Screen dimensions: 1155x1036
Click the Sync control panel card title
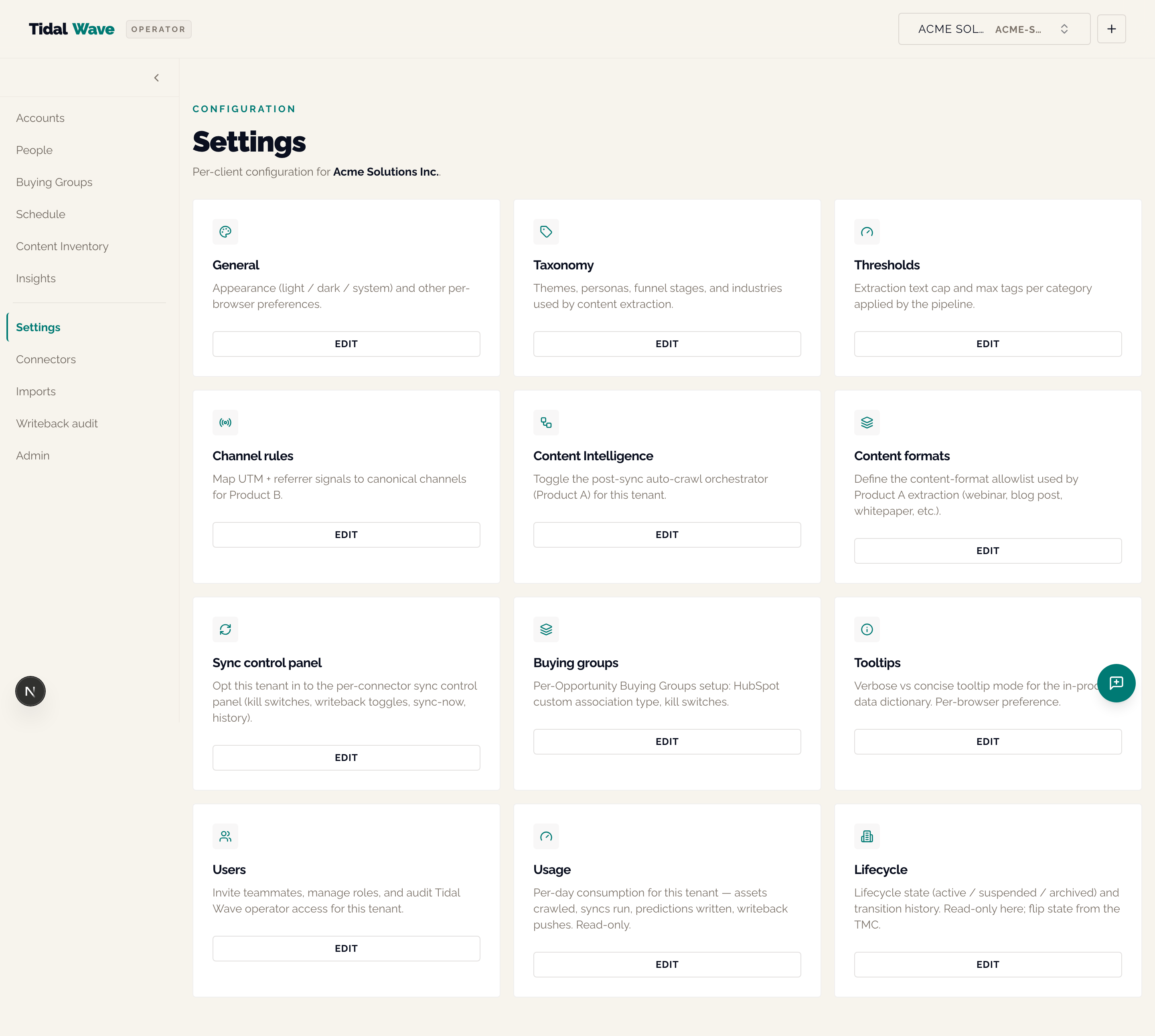(x=267, y=663)
